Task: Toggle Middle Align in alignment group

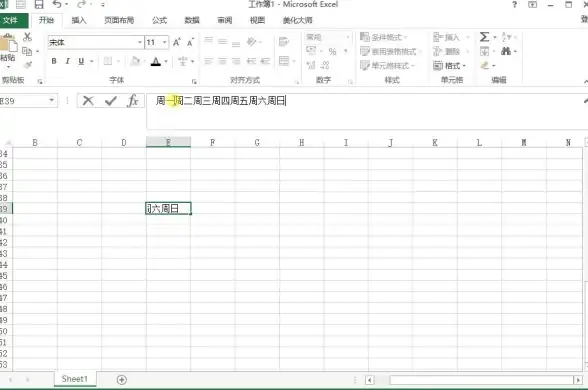Action: 222,41
